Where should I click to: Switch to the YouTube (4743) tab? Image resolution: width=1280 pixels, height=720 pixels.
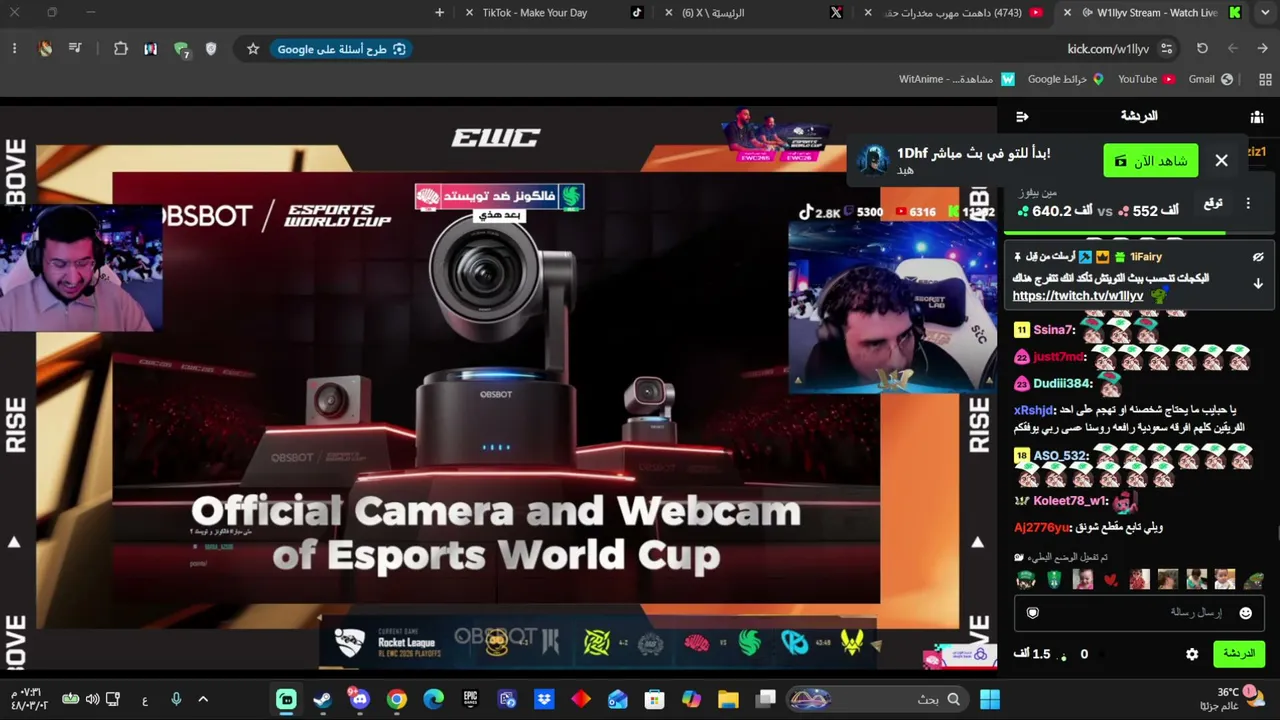952,13
